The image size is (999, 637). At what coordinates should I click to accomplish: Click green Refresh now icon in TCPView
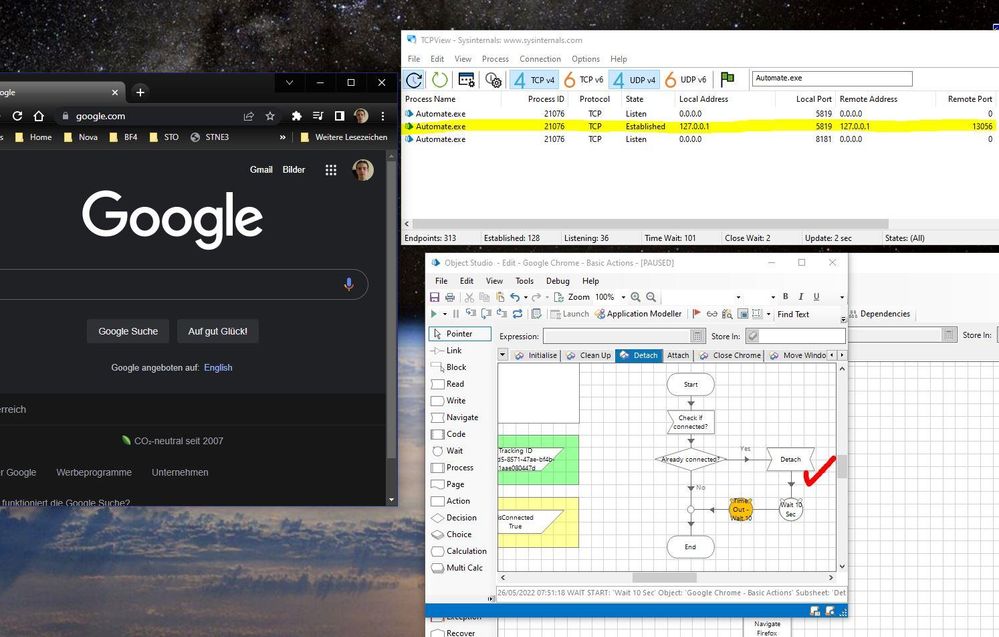coord(440,80)
